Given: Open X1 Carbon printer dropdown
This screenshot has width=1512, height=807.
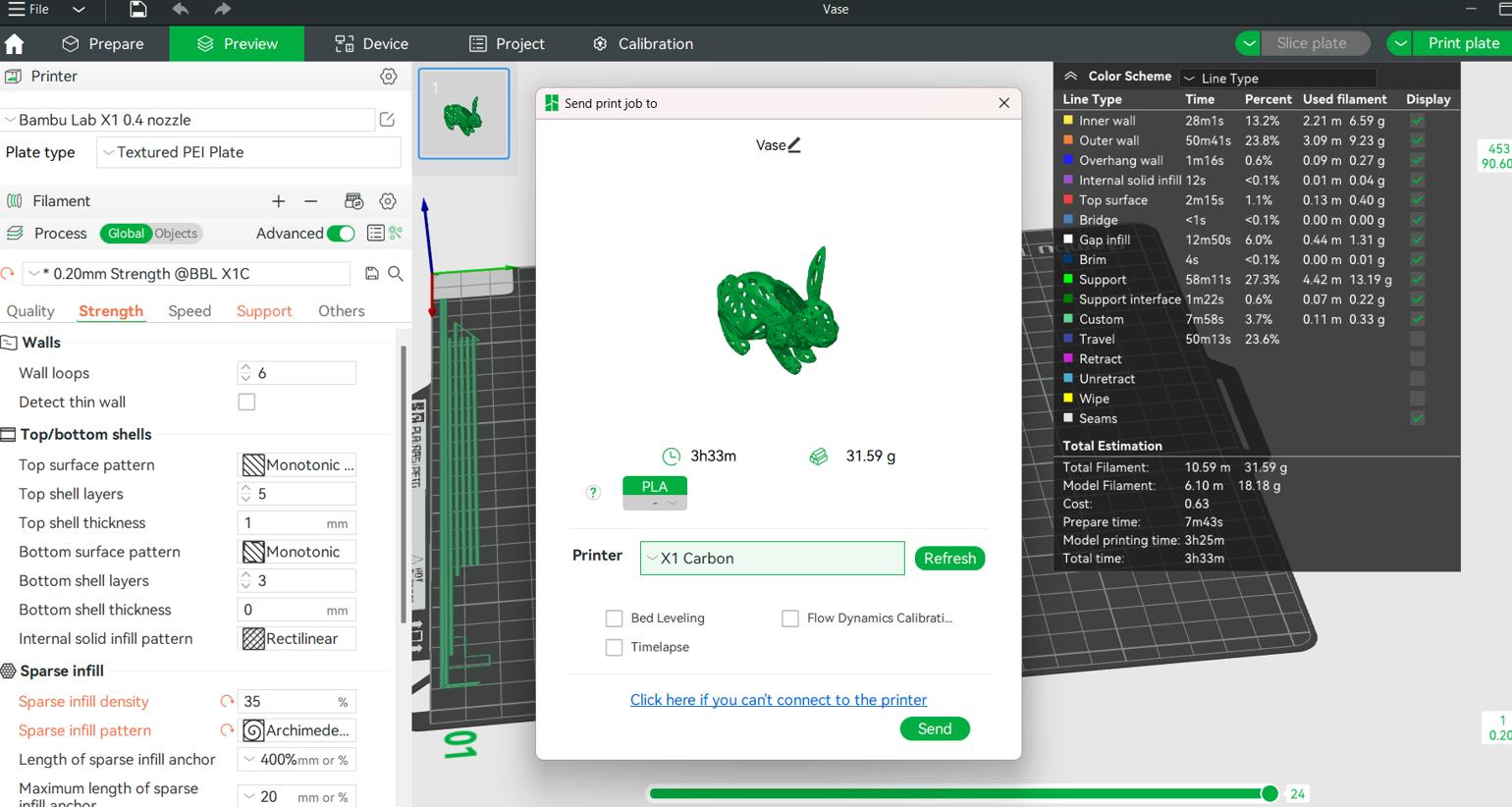Looking at the screenshot, I should (x=772, y=559).
